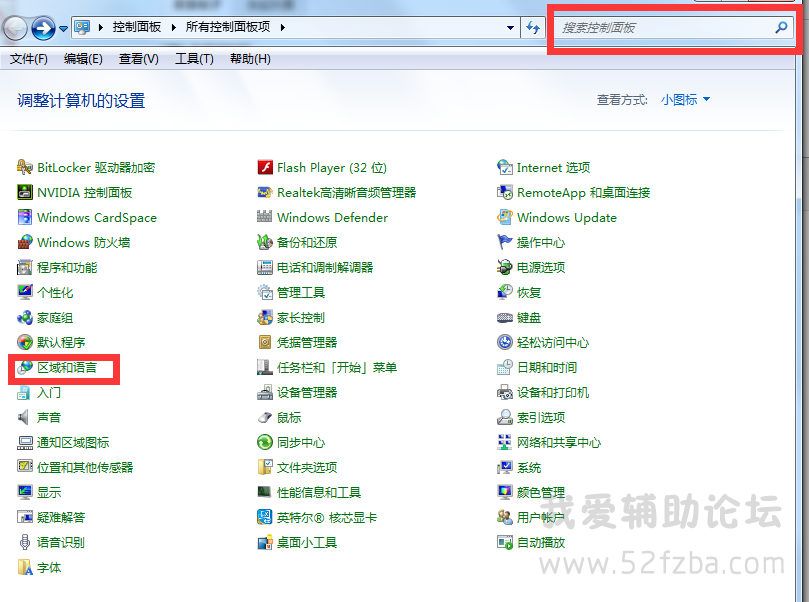
Task: Open the 管理工具 link
Action: (x=301, y=292)
